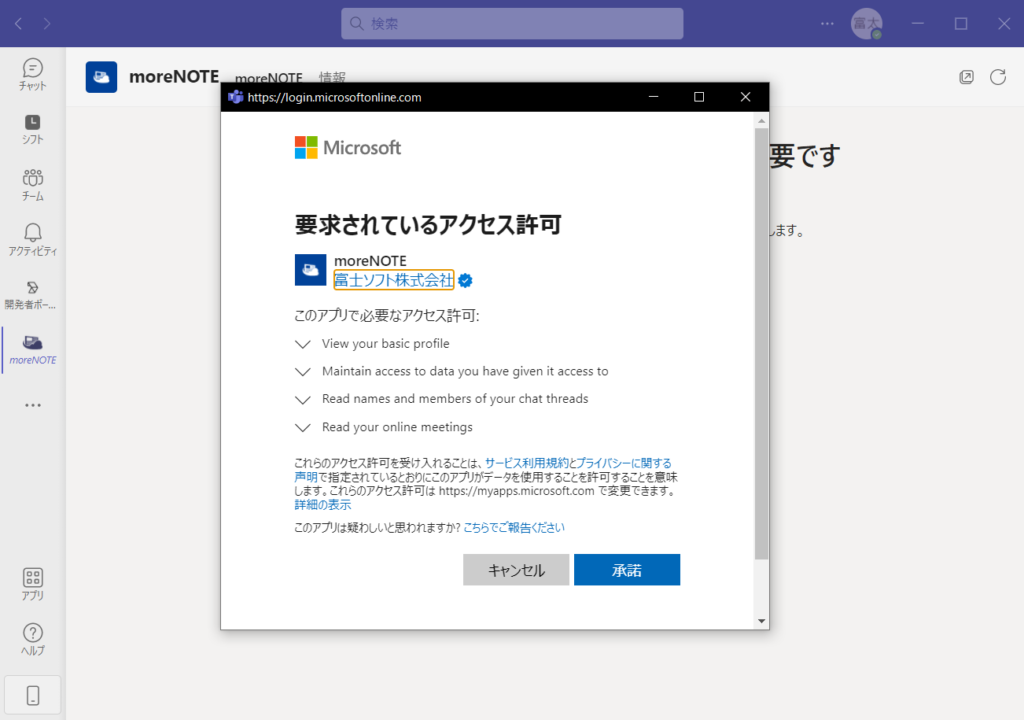
Task: Click the Teams icon in the login window title bar
Action: tap(235, 97)
